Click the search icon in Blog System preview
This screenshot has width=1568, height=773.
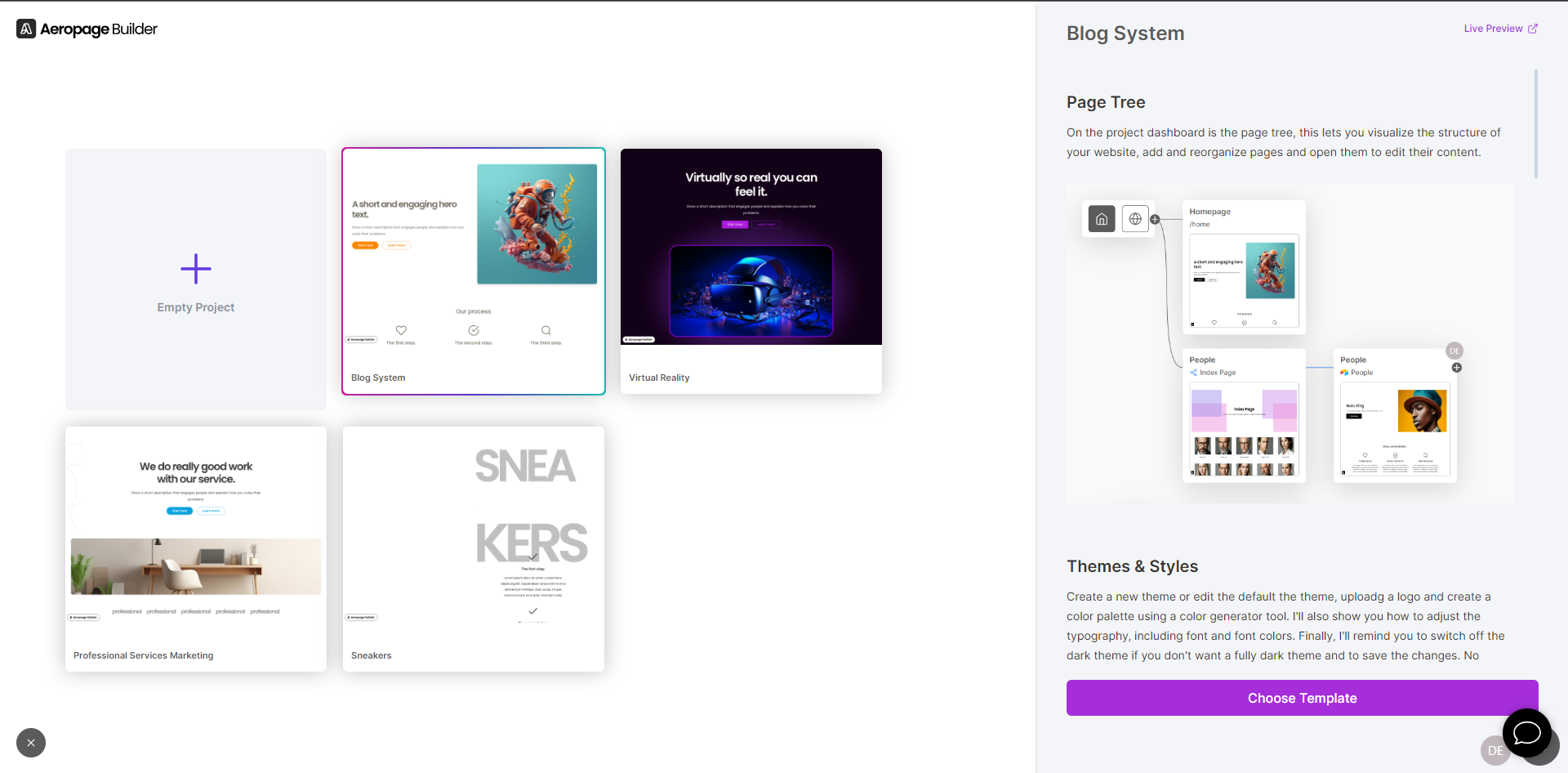546,330
